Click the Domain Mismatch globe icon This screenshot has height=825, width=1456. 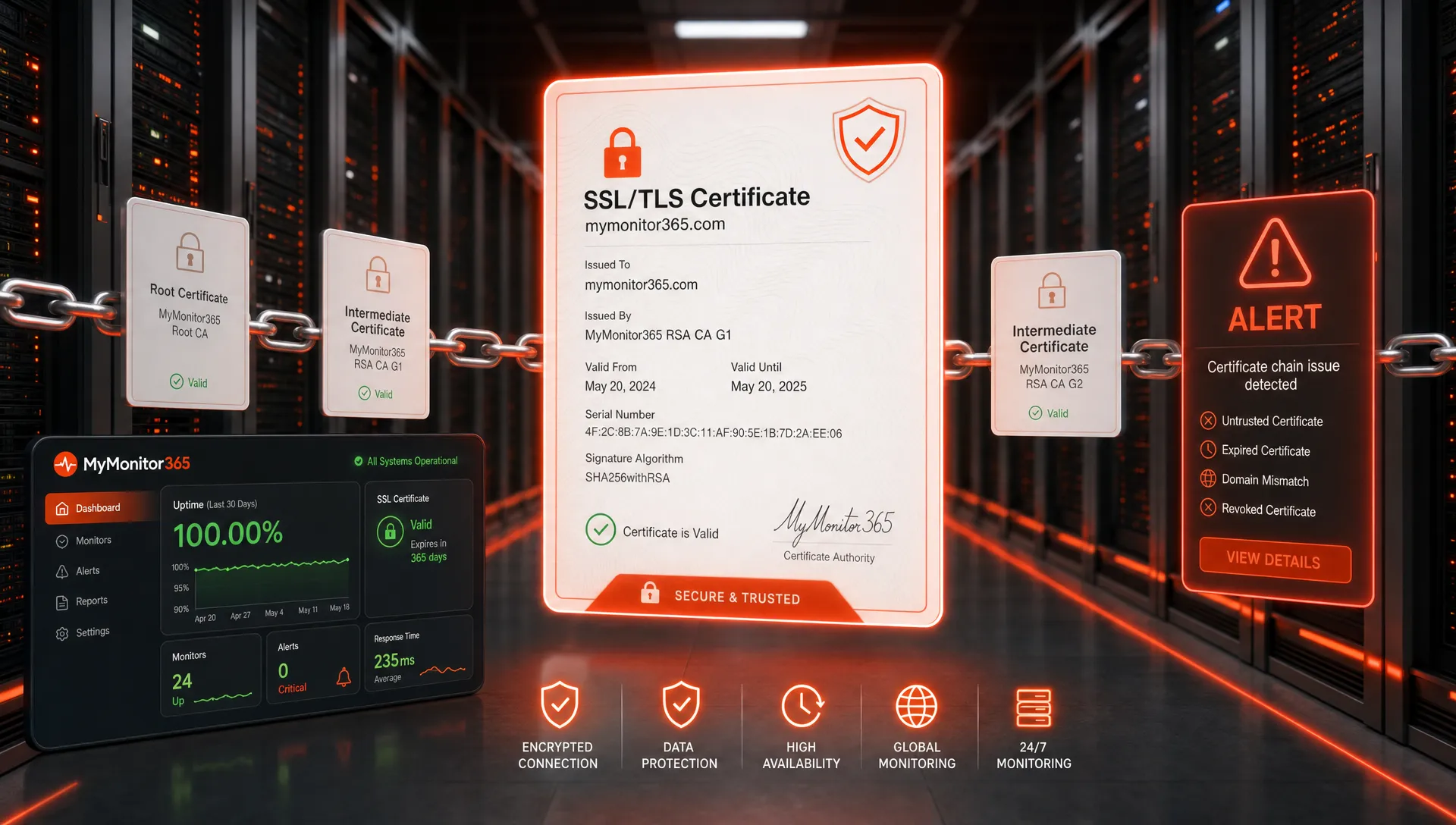tap(1208, 478)
